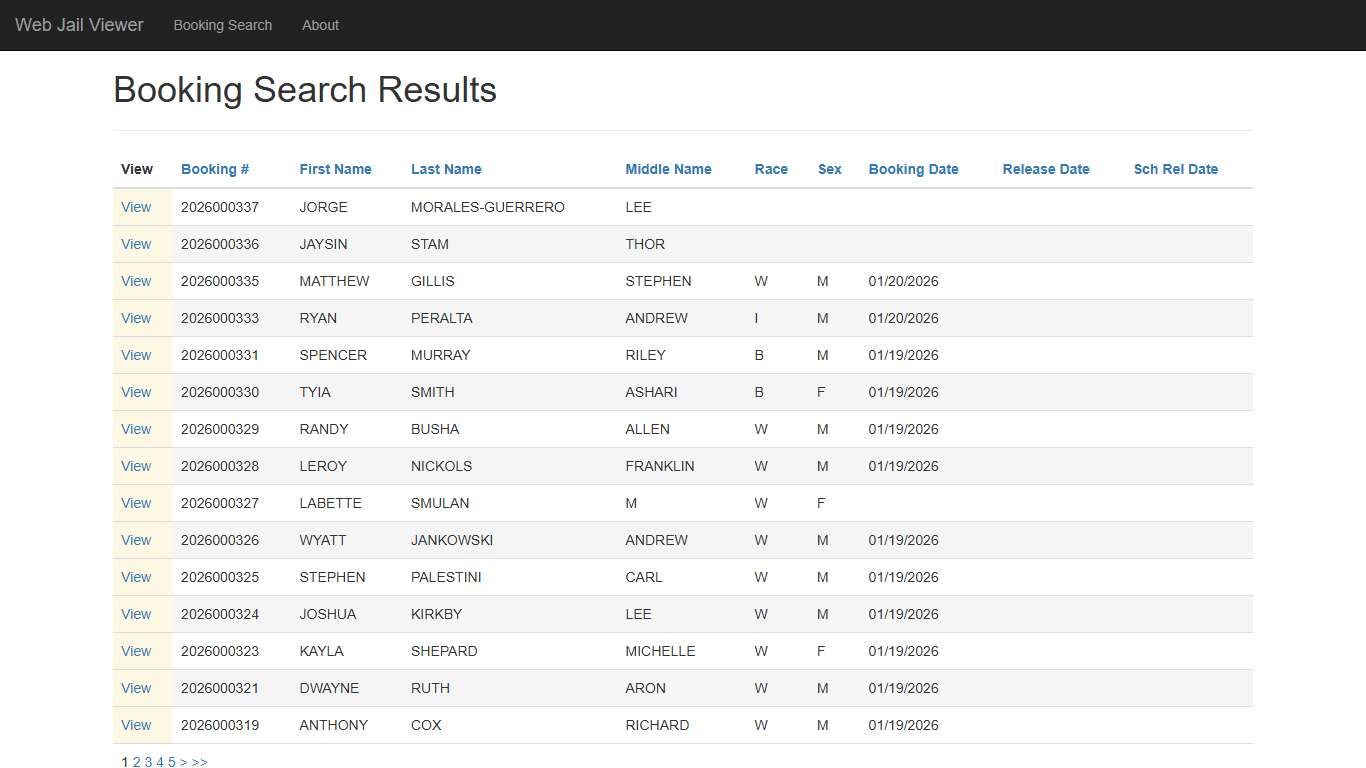Sort results by First Name
Image resolution: width=1366 pixels, height=768 pixels.
point(335,169)
